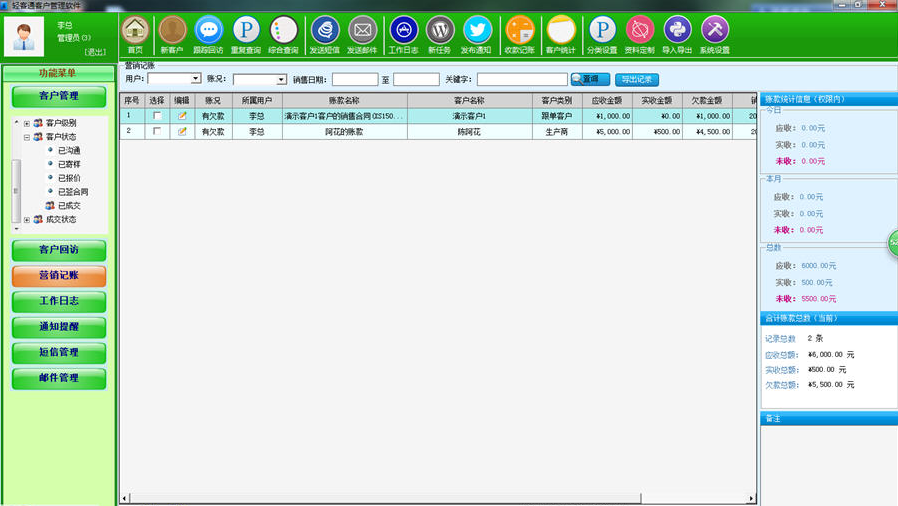Viewport: 898px width, 506px height.
Task: Click the user avatar picture
Action: pos(24,36)
